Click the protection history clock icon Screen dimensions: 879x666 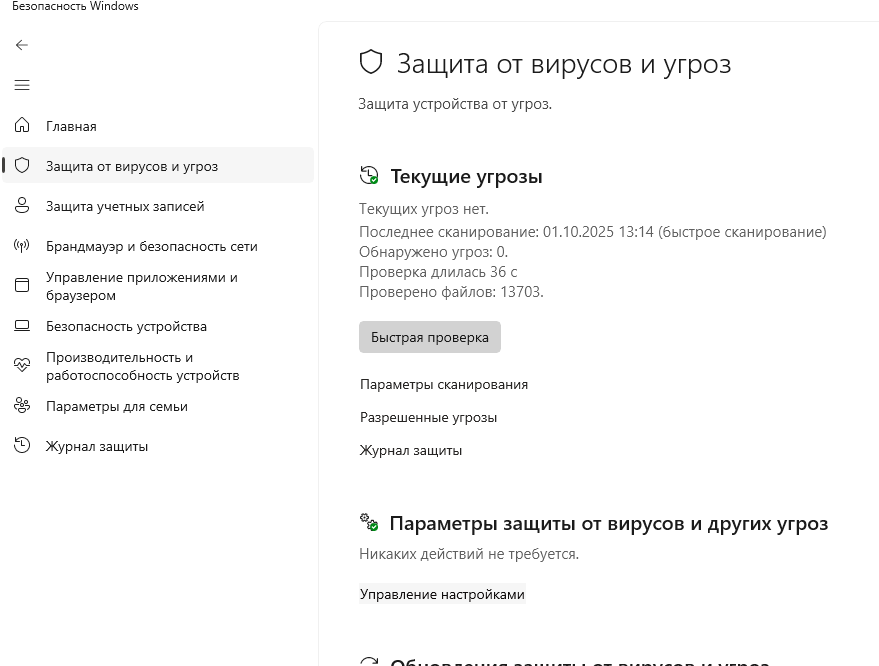coord(22,446)
